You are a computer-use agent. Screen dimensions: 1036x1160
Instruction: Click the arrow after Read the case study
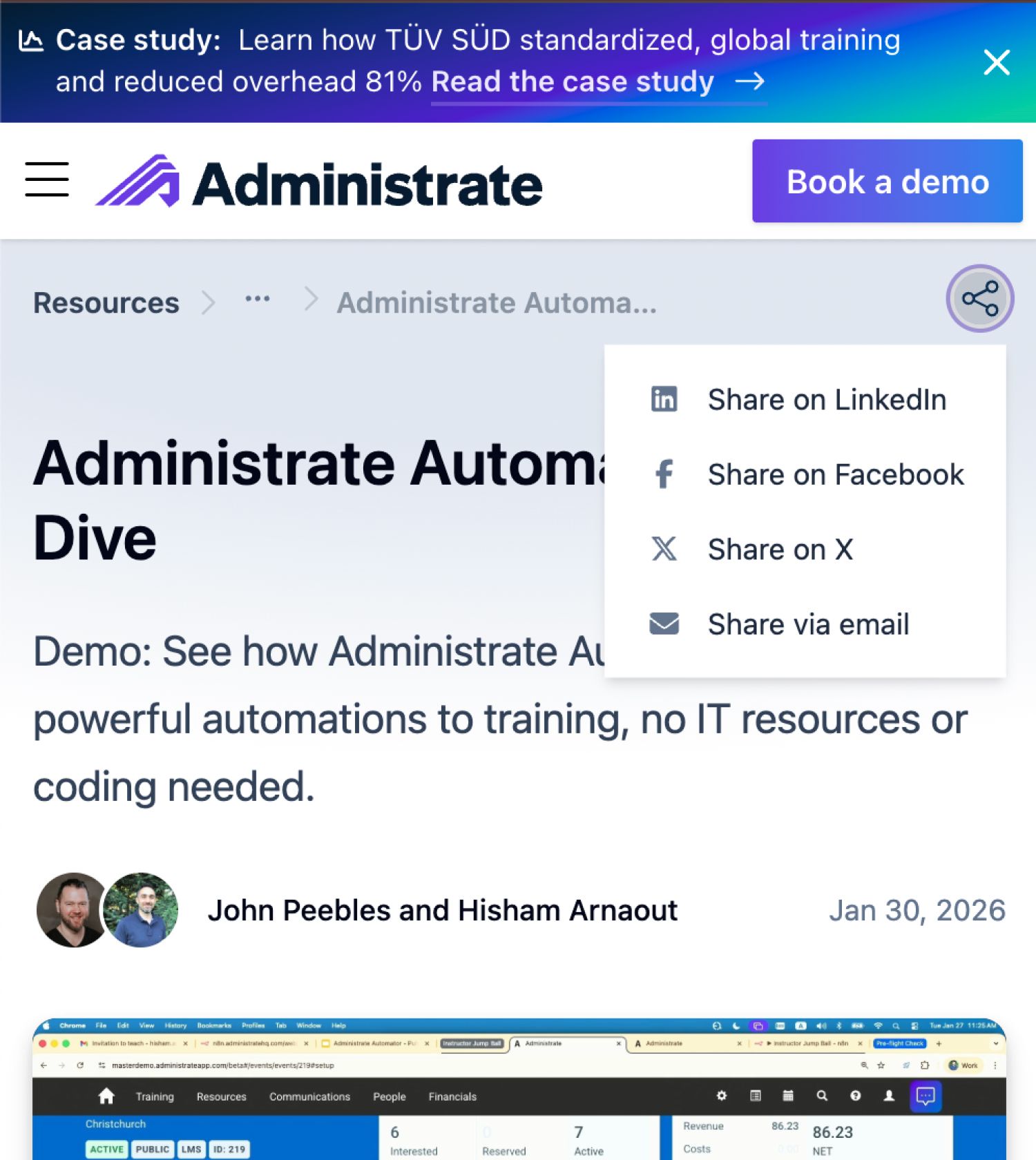pyautogui.click(x=750, y=82)
